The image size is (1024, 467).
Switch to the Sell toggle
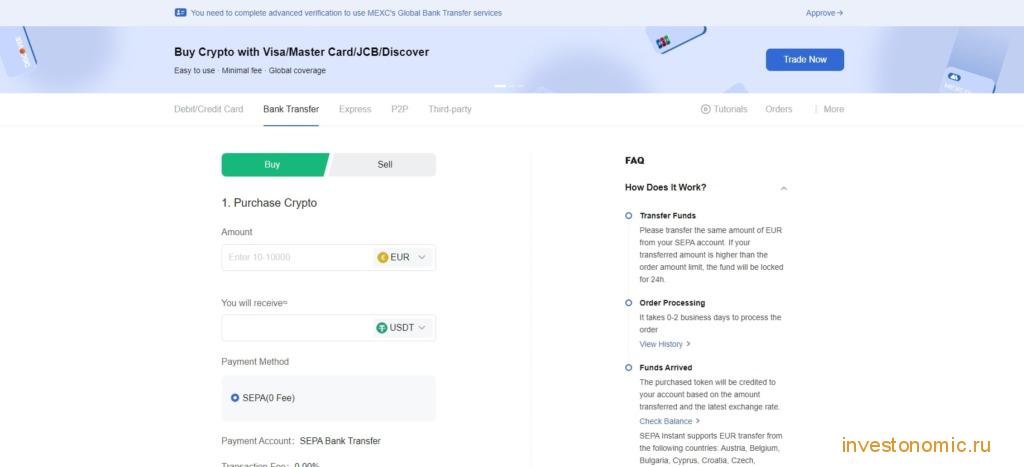pos(383,165)
